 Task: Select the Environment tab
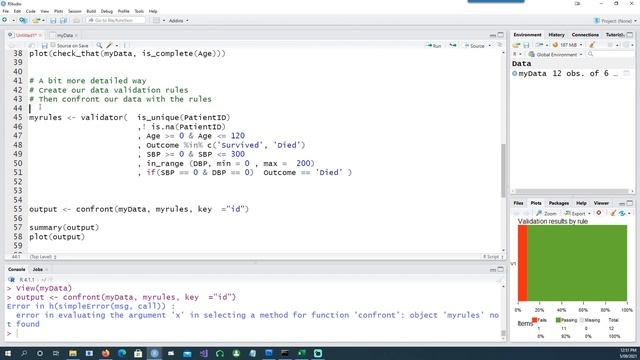click(527, 35)
